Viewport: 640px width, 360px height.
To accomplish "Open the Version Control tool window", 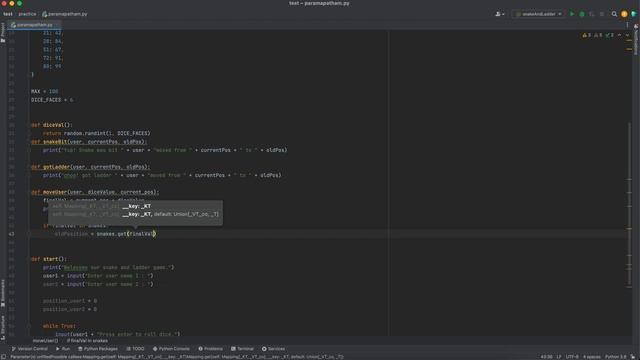I will pyautogui.click(x=29, y=349).
